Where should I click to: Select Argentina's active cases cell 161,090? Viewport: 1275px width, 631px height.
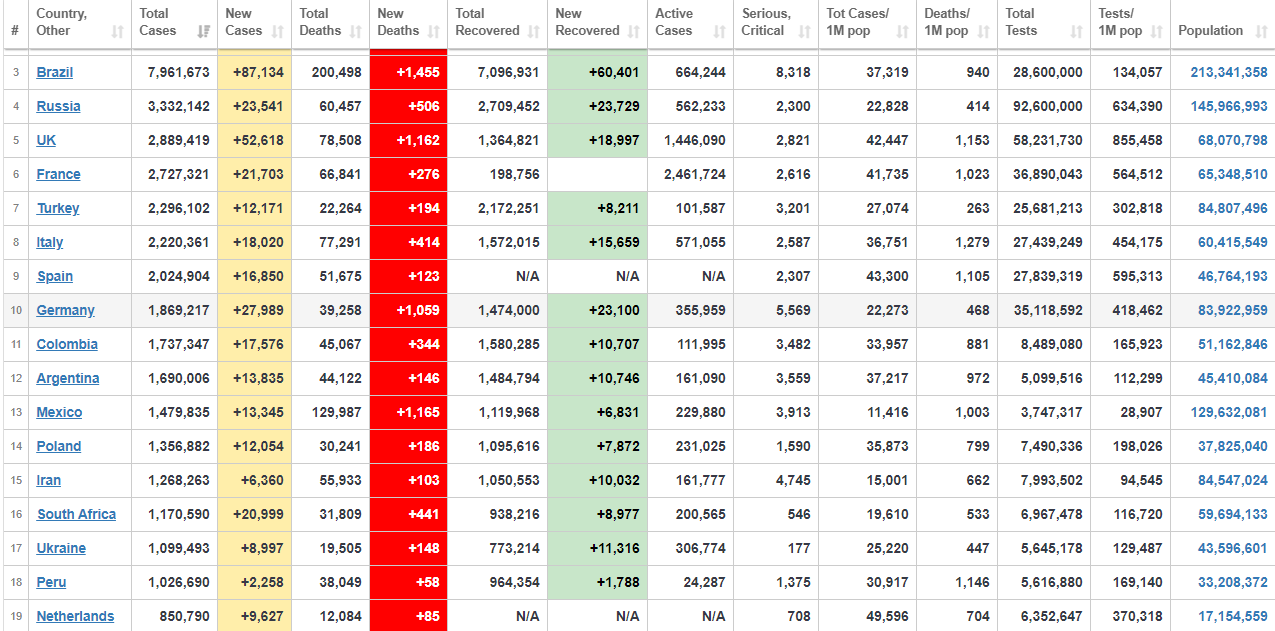691,378
